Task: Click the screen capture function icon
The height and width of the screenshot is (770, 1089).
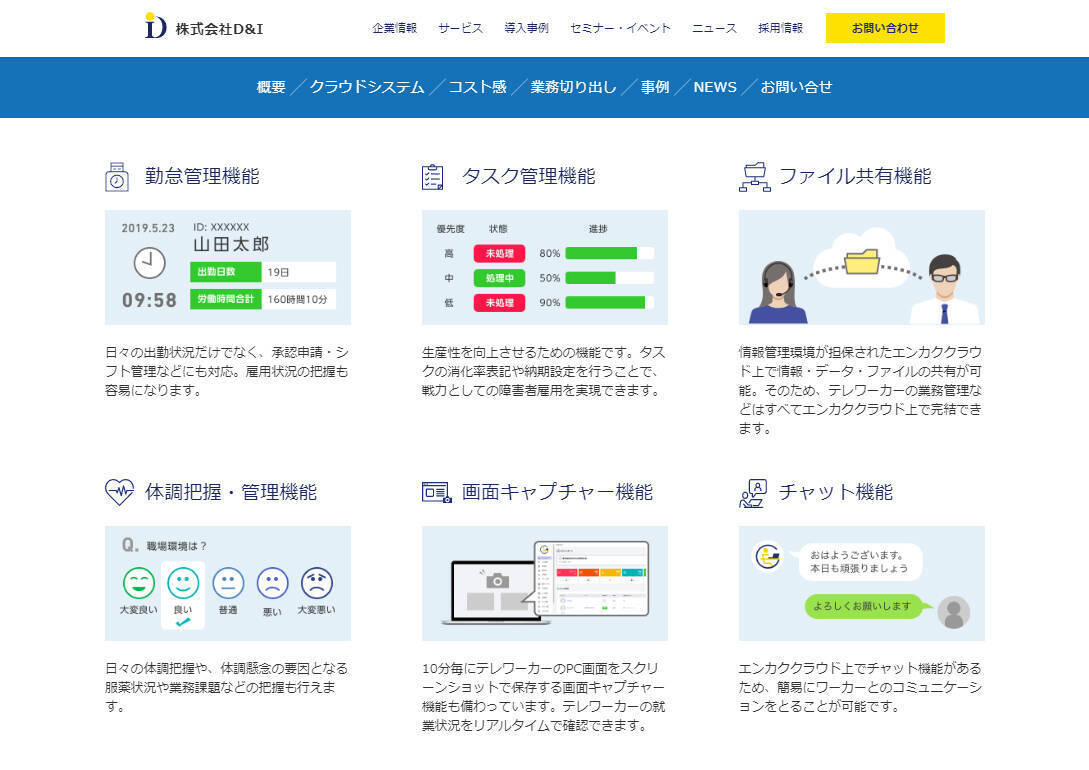Action: [x=436, y=492]
